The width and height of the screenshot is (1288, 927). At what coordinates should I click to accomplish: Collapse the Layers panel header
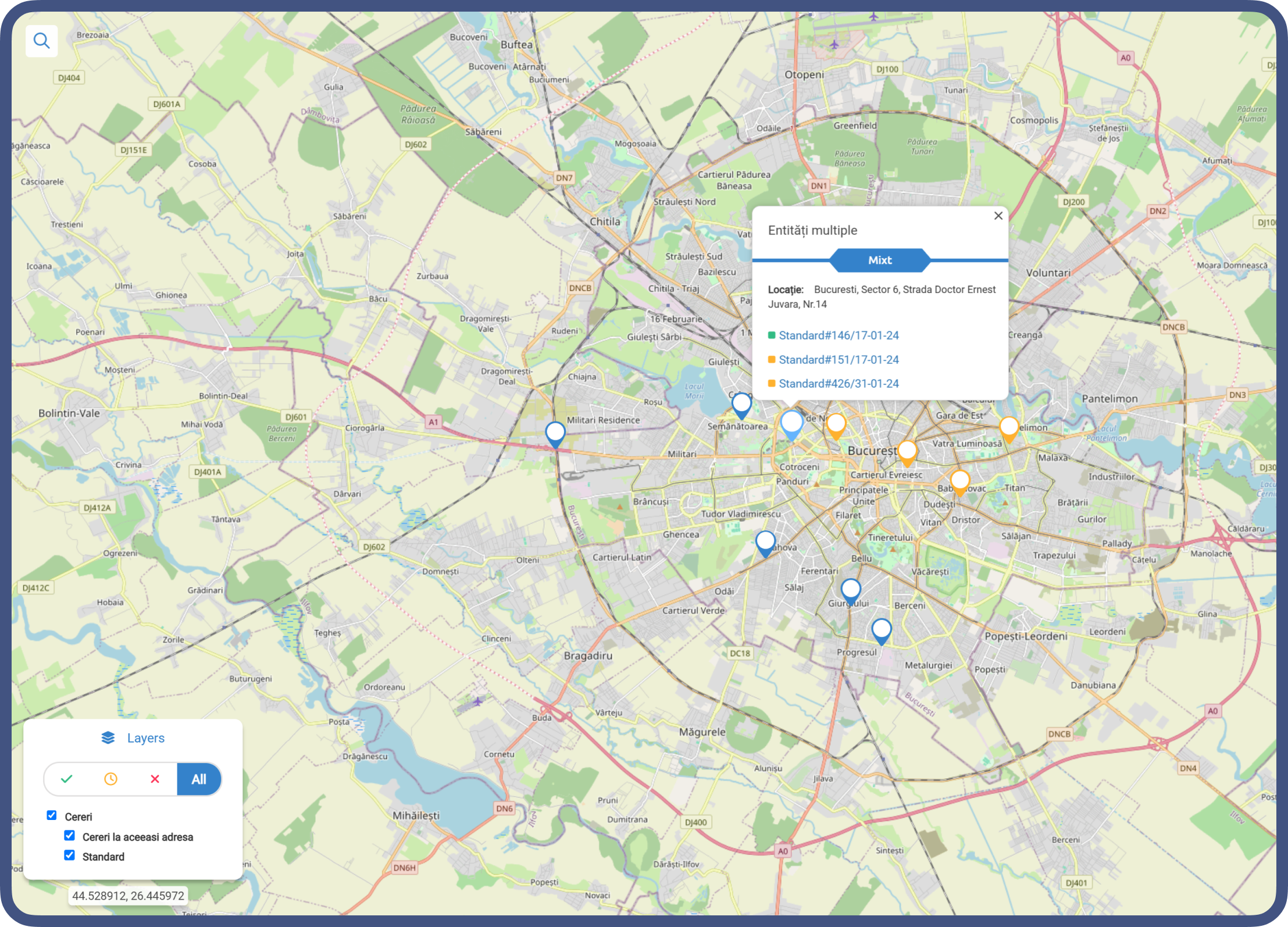click(133, 737)
